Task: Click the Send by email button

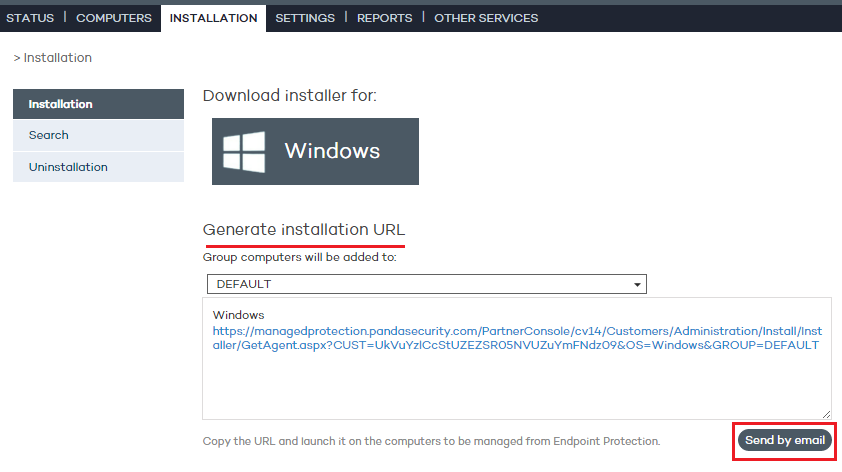Action: [x=785, y=440]
